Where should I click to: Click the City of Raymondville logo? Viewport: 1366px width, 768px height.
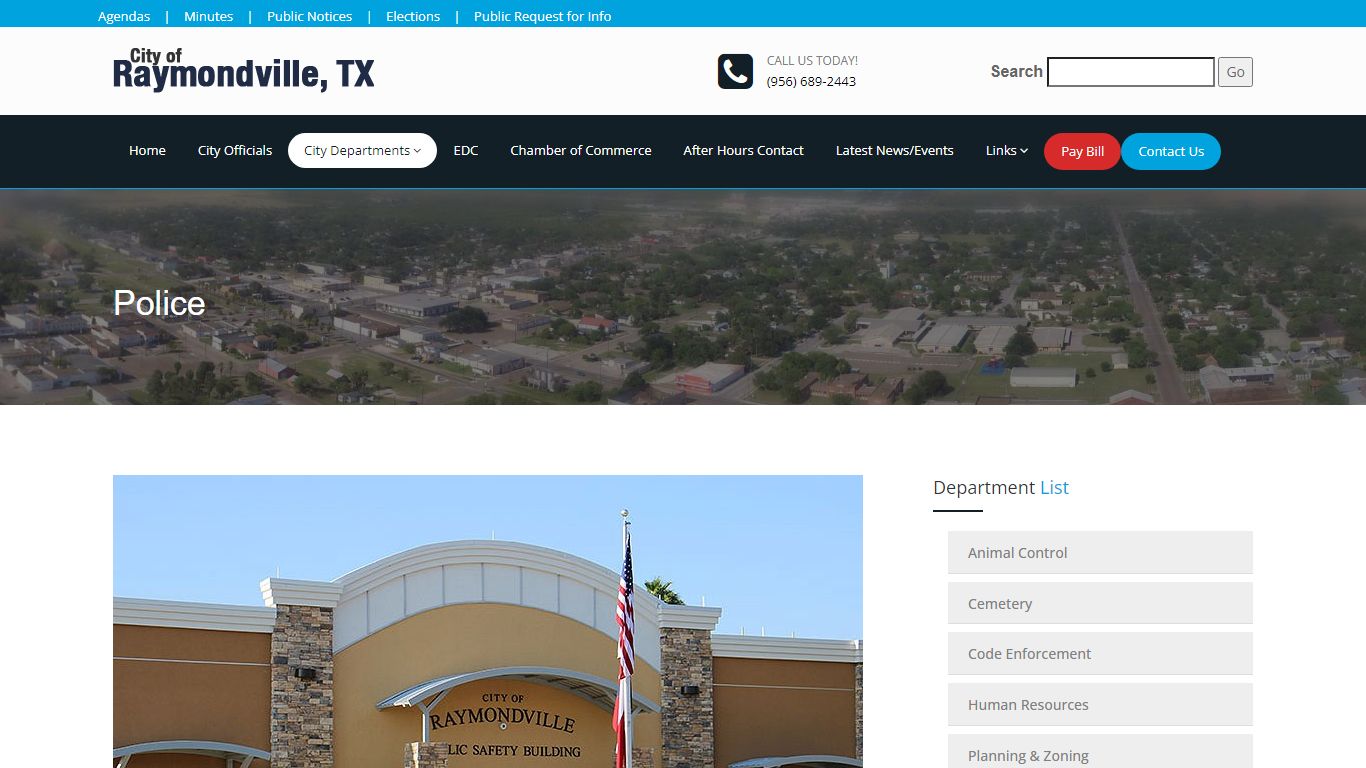(243, 70)
